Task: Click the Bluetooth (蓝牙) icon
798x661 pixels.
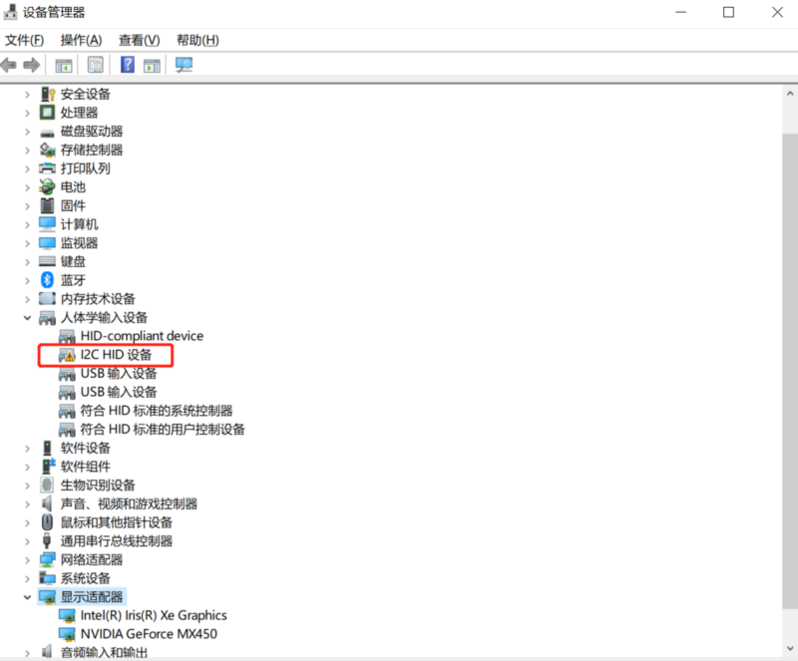Action: tap(47, 280)
